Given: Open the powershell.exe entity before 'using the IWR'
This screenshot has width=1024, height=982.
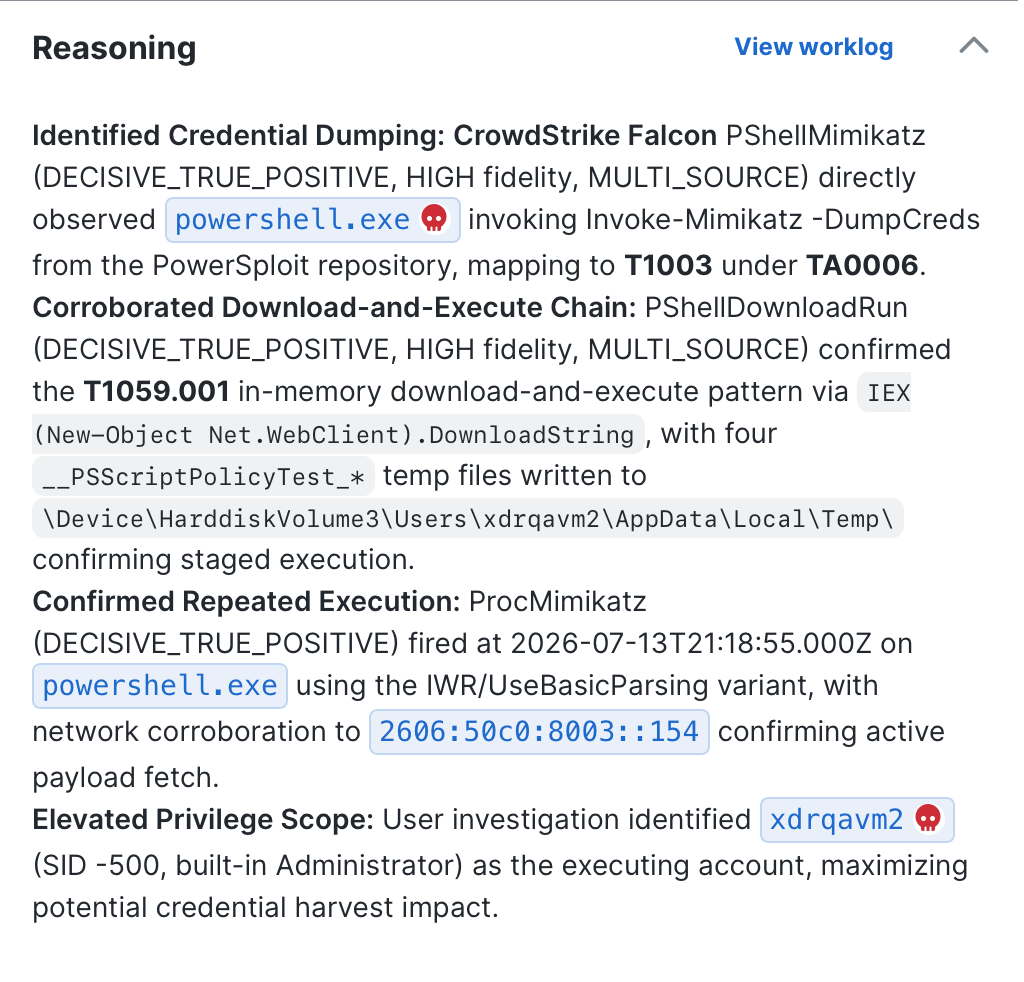Looking at the screenshot, I should click(x=160, y=686).
